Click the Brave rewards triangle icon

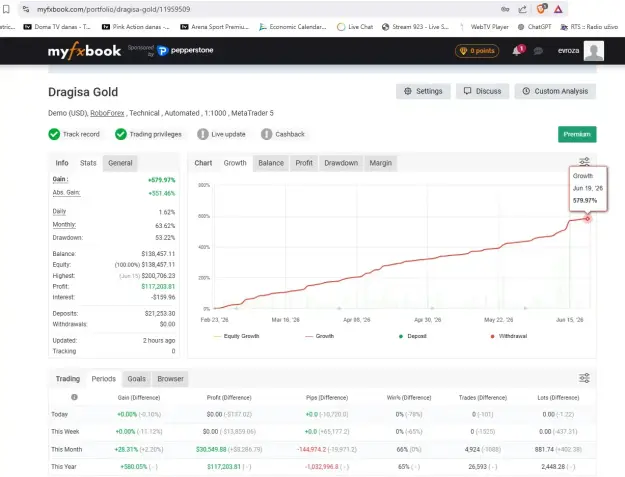click(x=558, y=9)
